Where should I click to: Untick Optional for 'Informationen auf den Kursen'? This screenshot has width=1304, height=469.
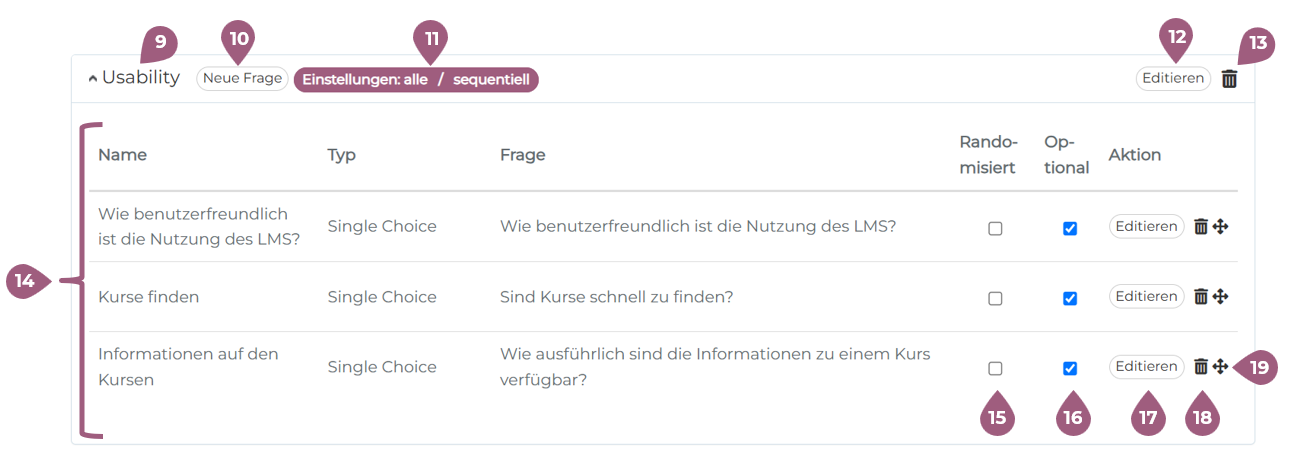pyautogui.click(x=1070, y=368)
